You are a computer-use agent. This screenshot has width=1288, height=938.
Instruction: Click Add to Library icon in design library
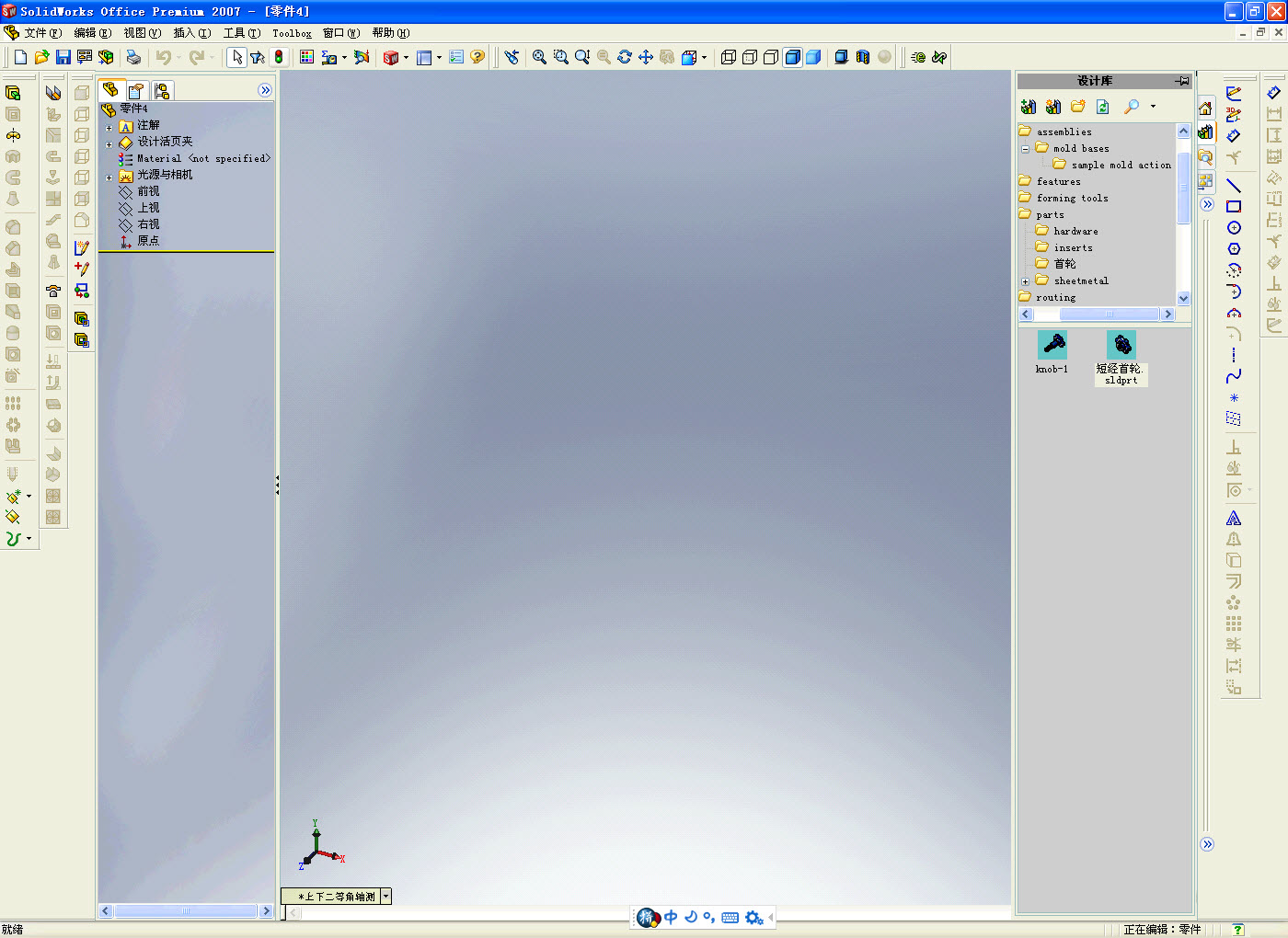click(1029, 107)
